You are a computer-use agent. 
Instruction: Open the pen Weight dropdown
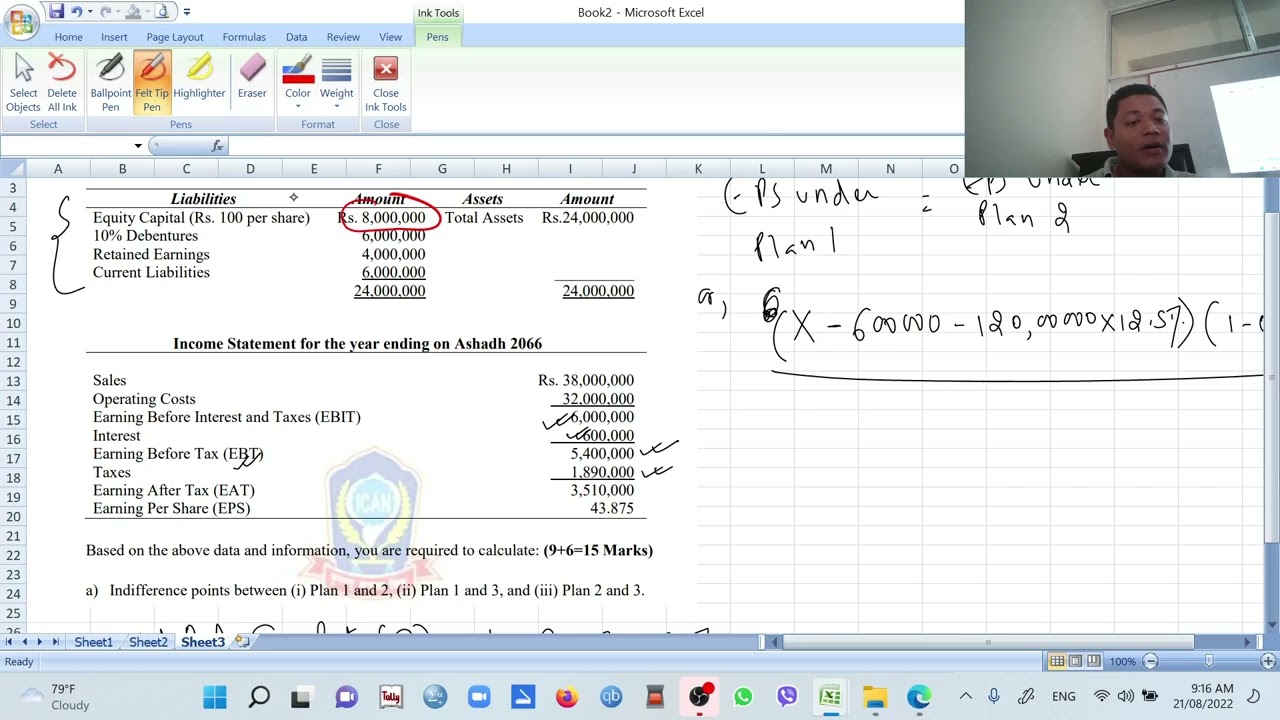(336, 84)
